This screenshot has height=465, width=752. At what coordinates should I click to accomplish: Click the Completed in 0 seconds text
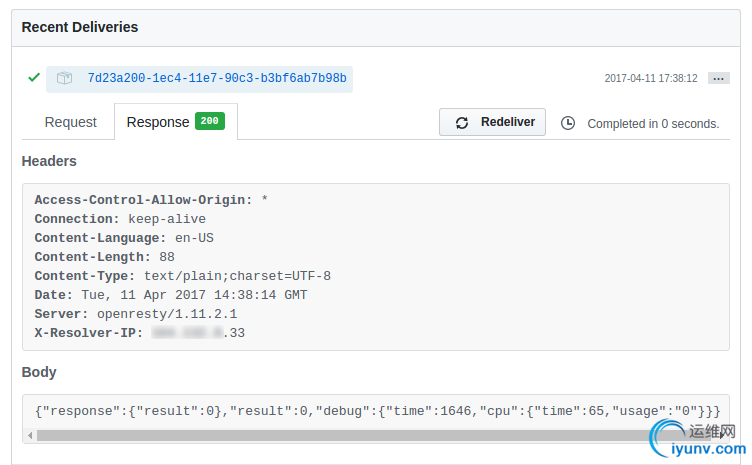pyautogui.click(x=653, y=124)
